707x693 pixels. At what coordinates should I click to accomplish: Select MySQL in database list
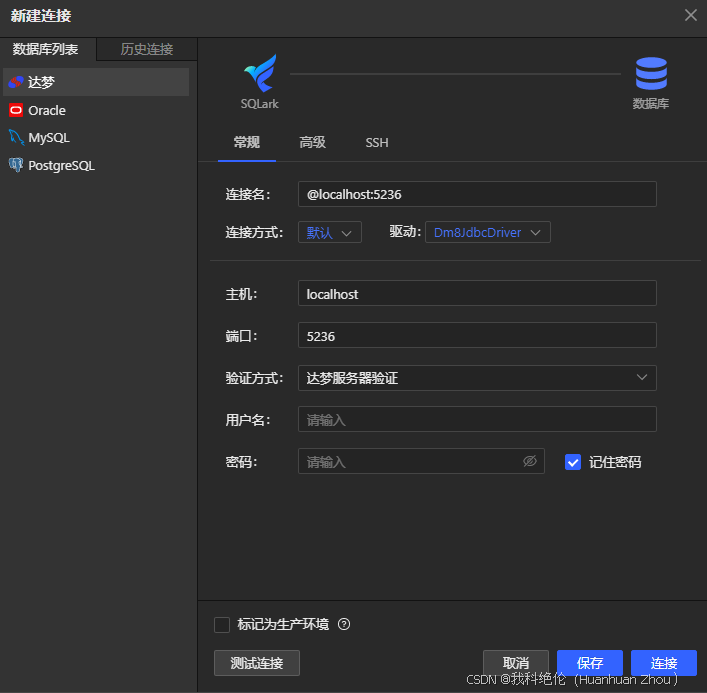click(x=96, y=138)
